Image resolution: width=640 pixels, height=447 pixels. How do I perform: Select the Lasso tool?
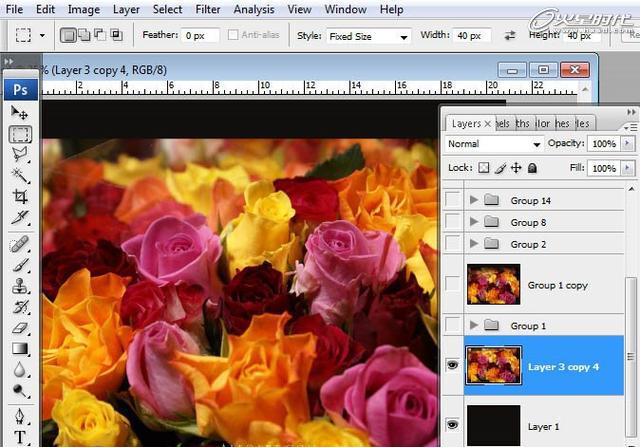tap(19, 155)
